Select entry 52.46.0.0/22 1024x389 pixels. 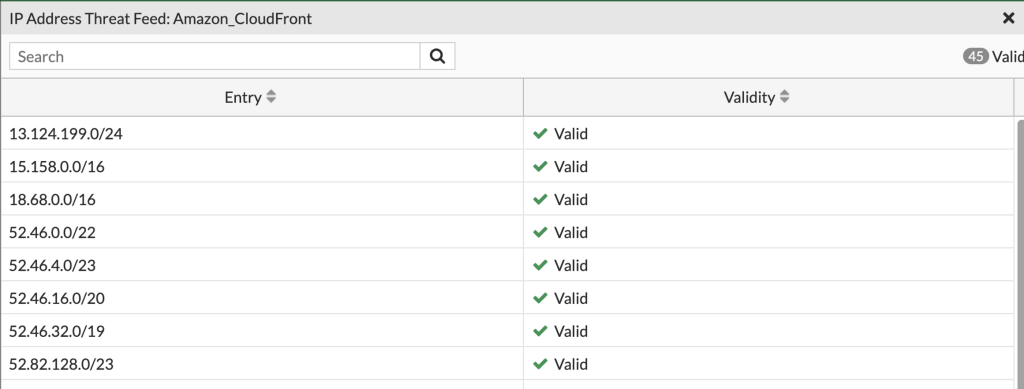click(52, 232)
